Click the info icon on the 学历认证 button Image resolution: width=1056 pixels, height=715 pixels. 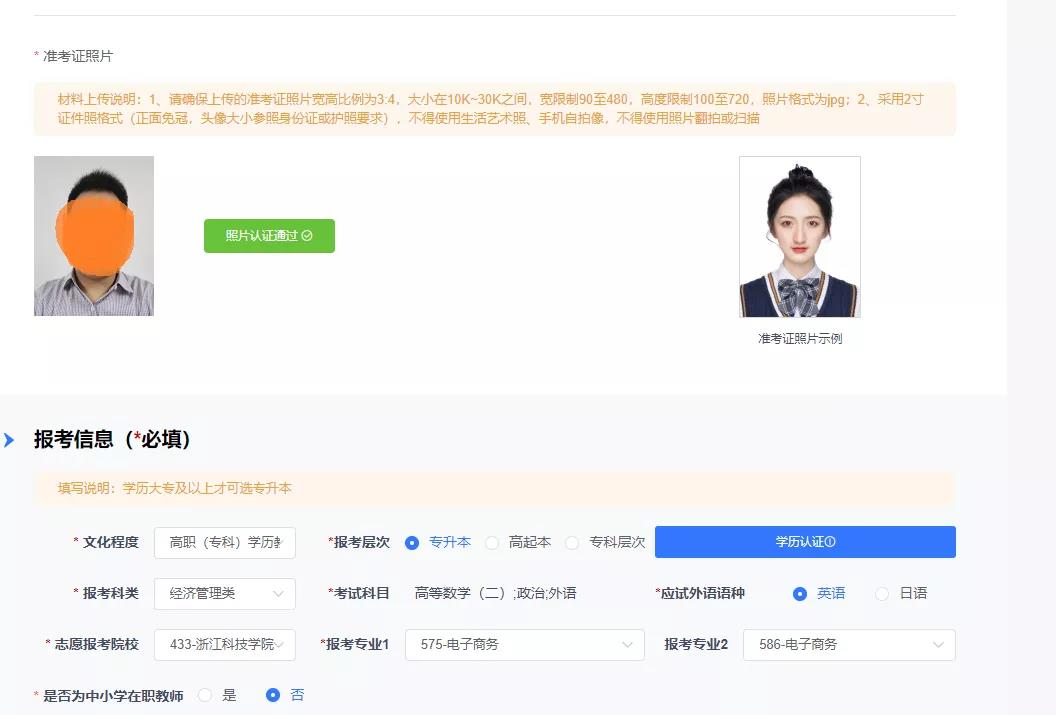pyautogui.click(x=830, y=542)
